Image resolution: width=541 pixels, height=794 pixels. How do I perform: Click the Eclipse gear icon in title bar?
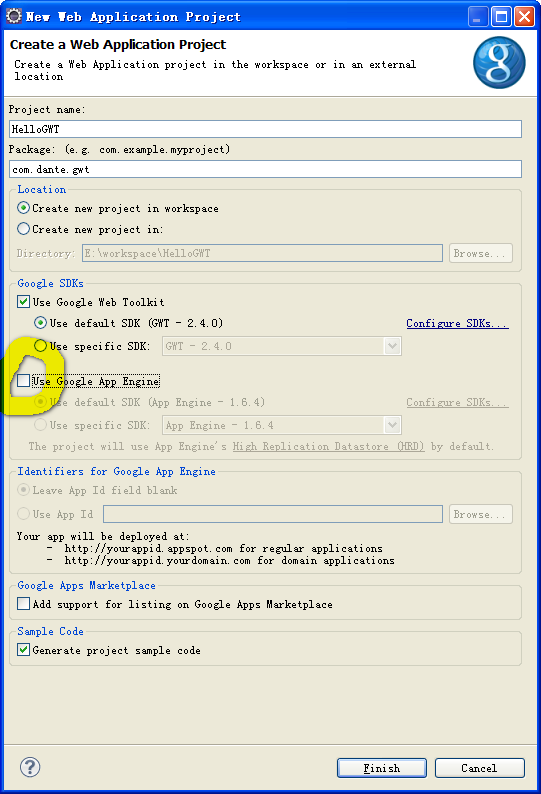coord(14,16)
